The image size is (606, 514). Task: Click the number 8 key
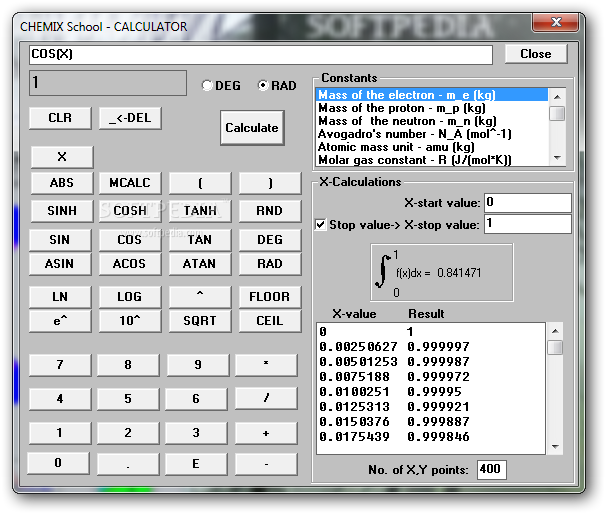128,365
